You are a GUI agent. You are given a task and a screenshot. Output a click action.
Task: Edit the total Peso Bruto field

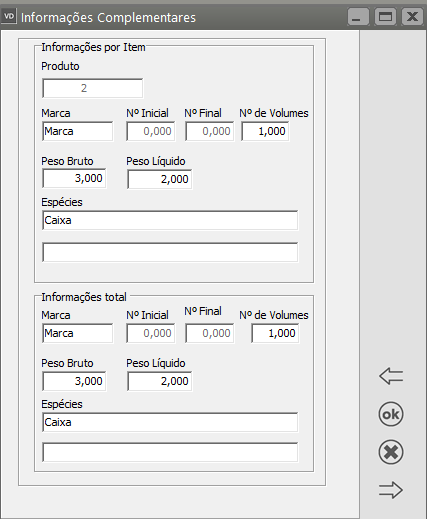(74, 381)
